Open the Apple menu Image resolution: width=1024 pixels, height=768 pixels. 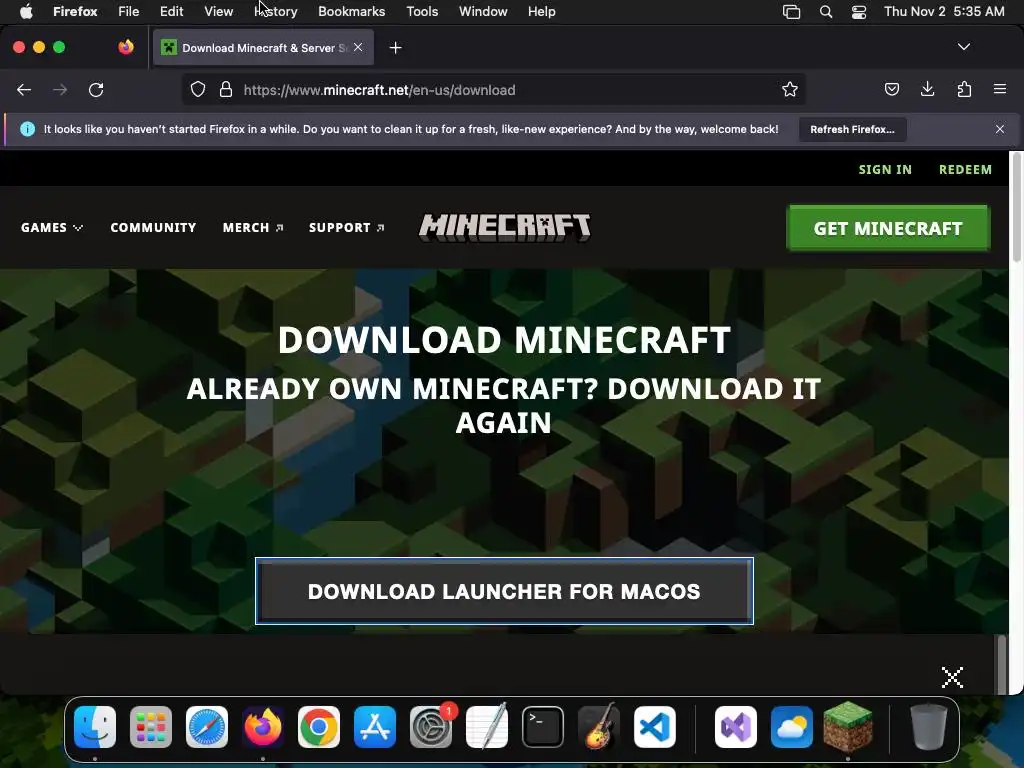tap(26, 11)
